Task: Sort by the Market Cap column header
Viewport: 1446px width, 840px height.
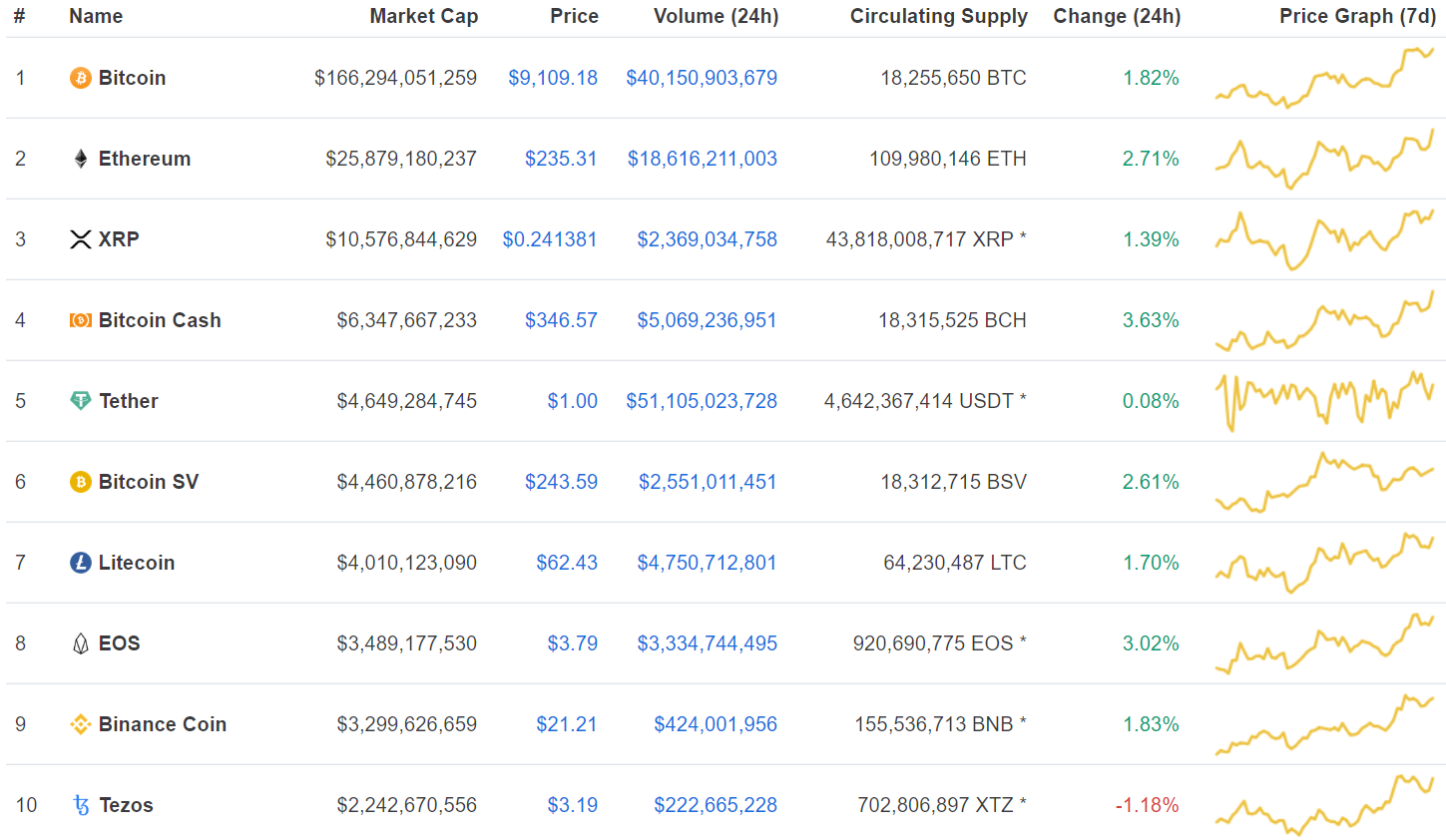Action: pos(424,16)
